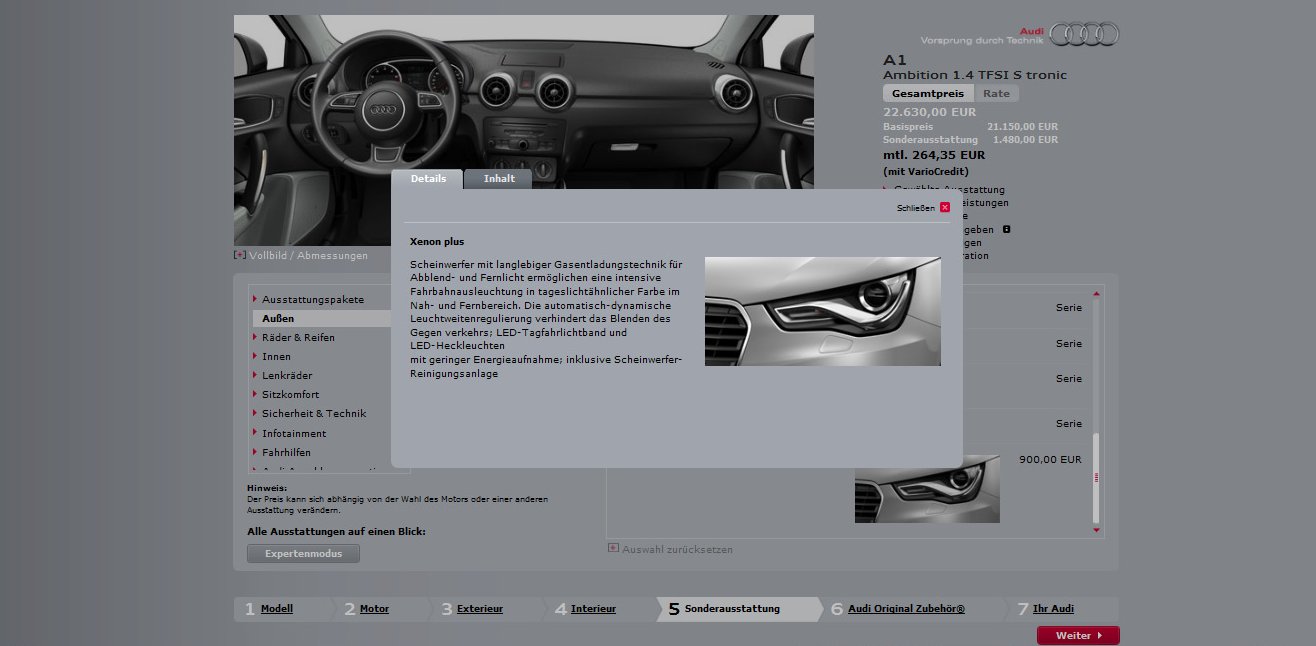Image resolution: width=1316 pixels, height=646 pixels.
Task: Close the Xenon plus details popup
Action: pyautogui.click(x=944, y=208)
